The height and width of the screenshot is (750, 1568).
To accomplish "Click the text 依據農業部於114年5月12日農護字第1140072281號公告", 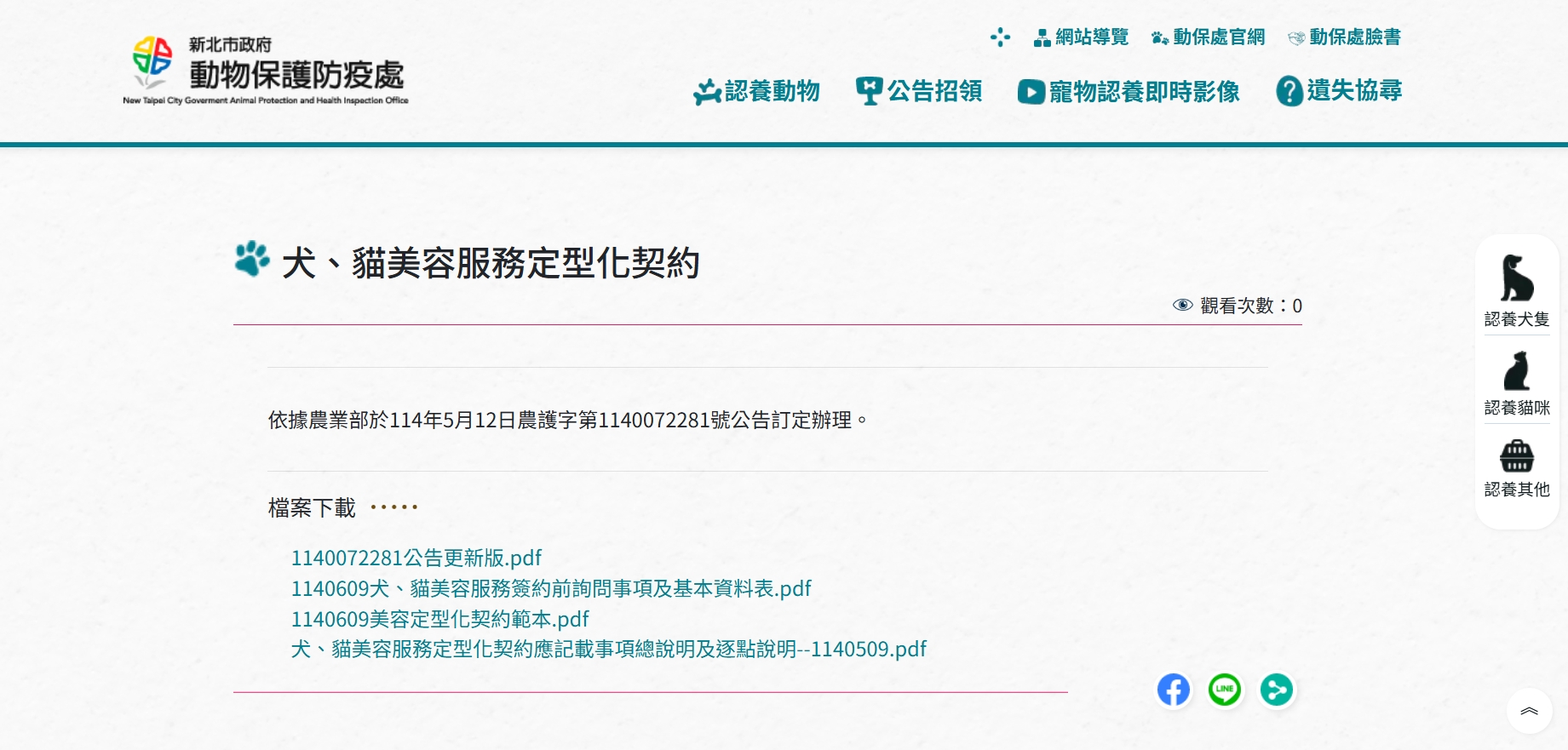I will pos(567,420).
